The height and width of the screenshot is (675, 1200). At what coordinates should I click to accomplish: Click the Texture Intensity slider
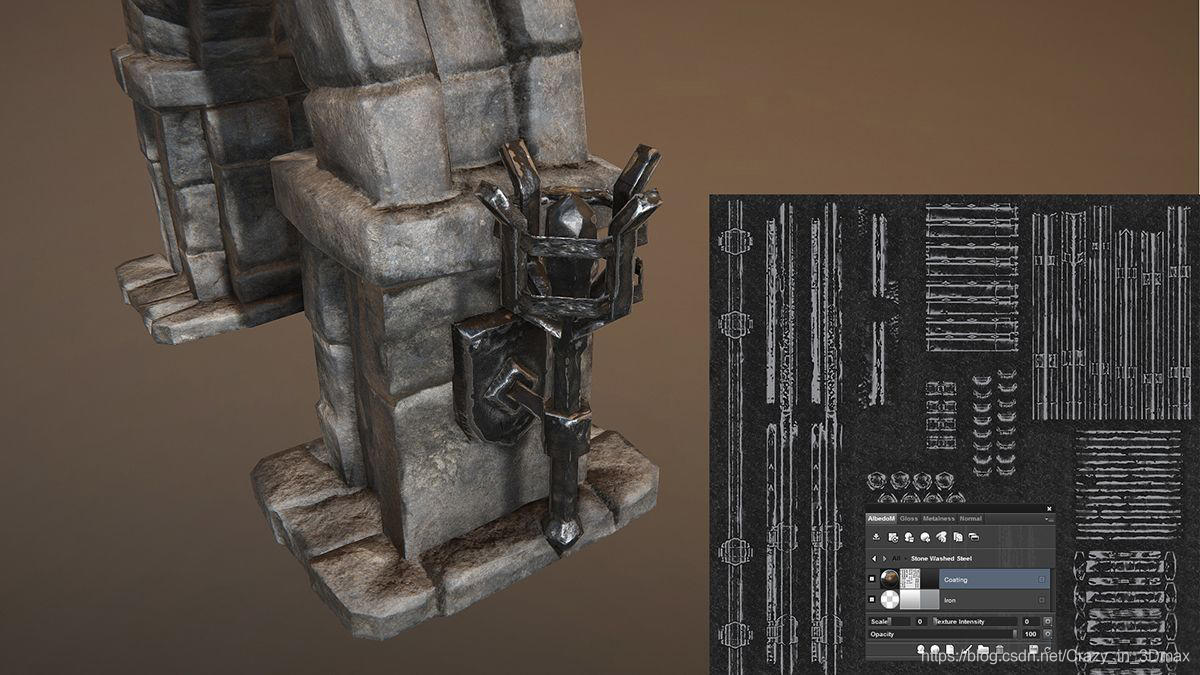point(975,621)
